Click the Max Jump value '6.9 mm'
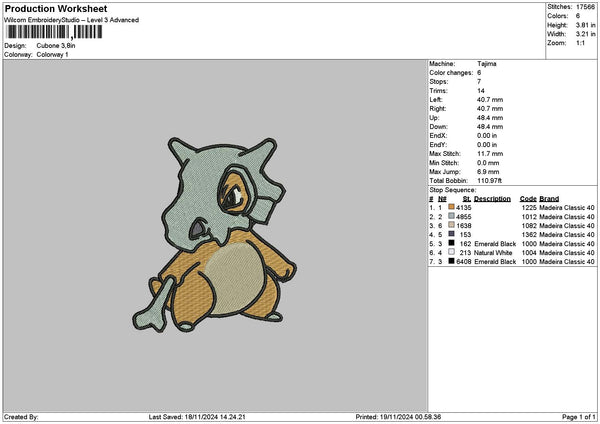 click(488, 172)
